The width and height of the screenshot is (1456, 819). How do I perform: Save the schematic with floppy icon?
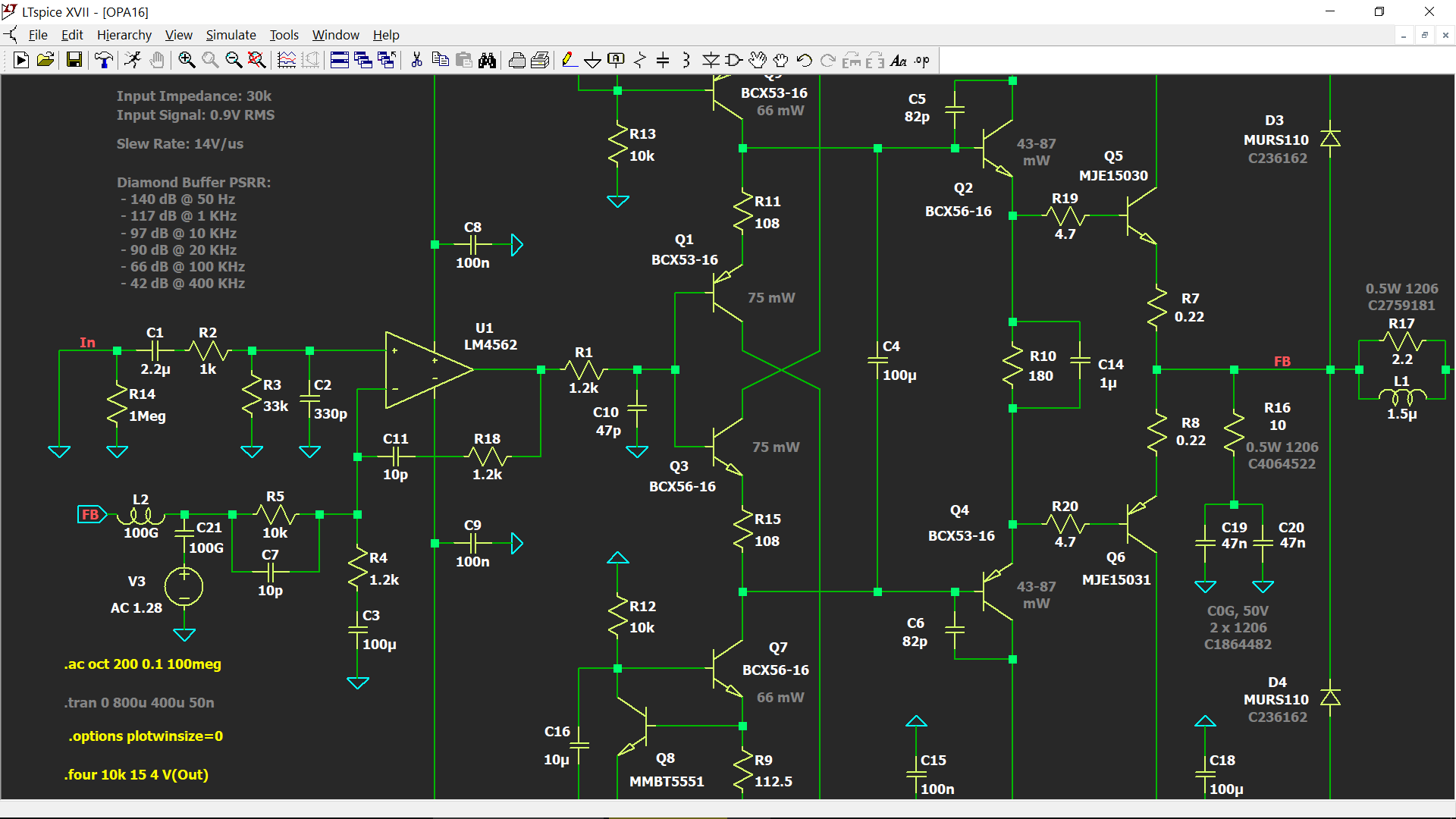pyautogui.click(x=74, y=60)
